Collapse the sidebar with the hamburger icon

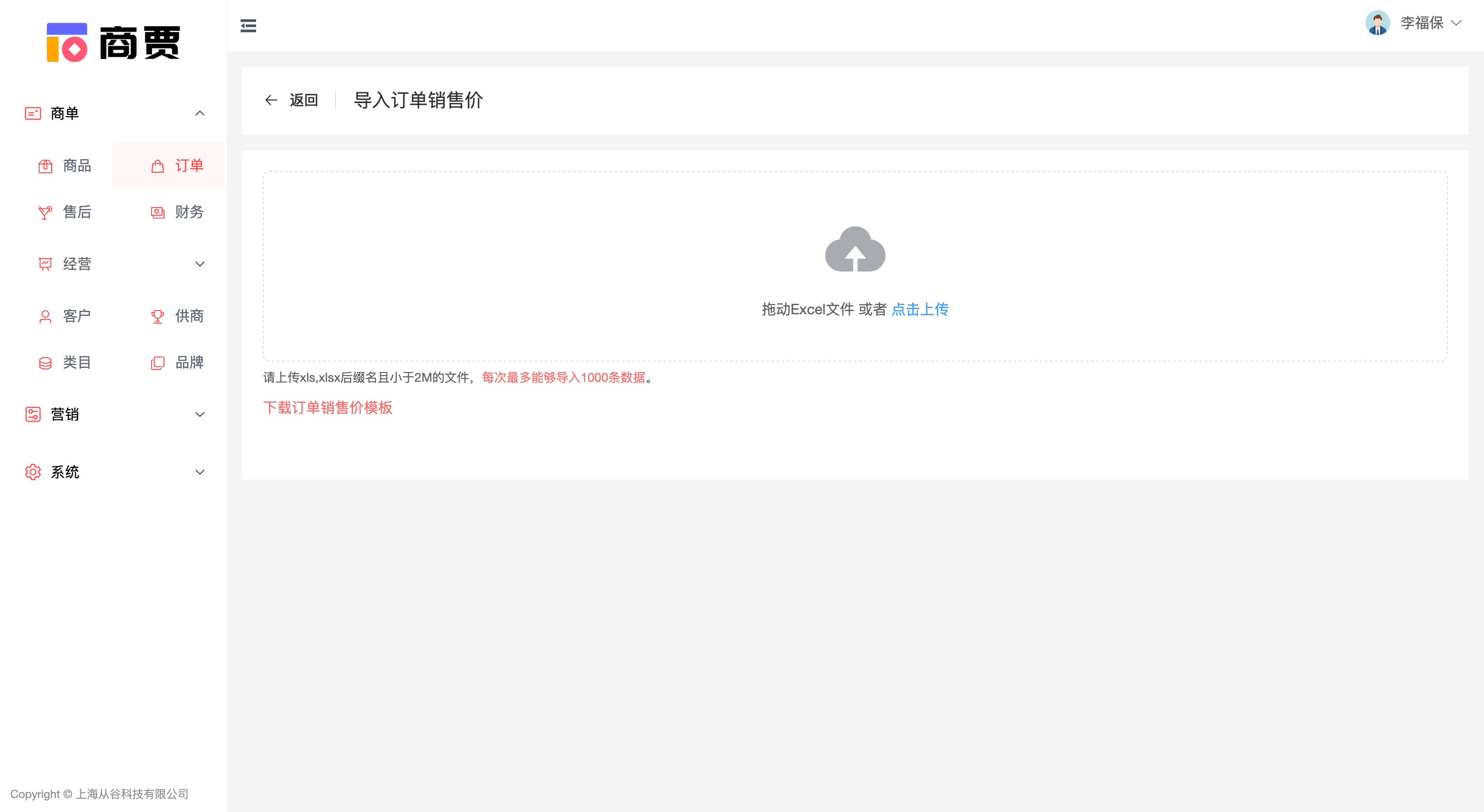(248, 25)
